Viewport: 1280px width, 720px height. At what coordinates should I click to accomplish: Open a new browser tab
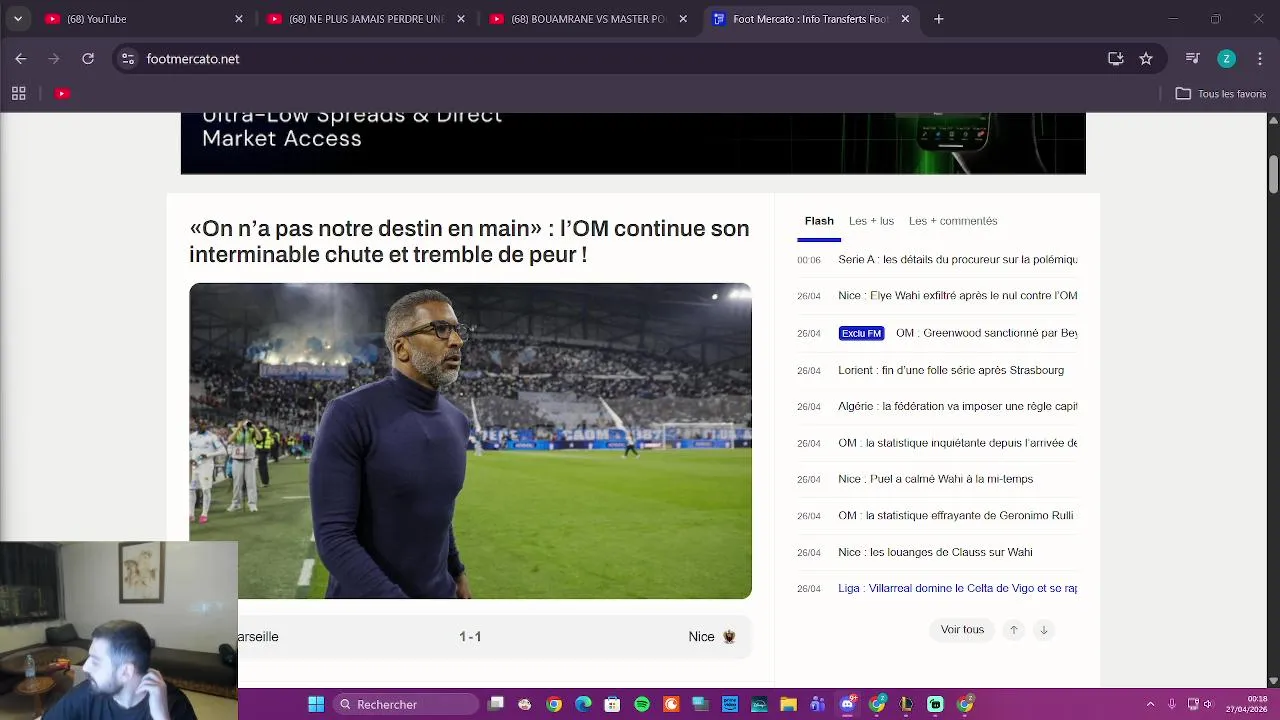coord(938,19)
